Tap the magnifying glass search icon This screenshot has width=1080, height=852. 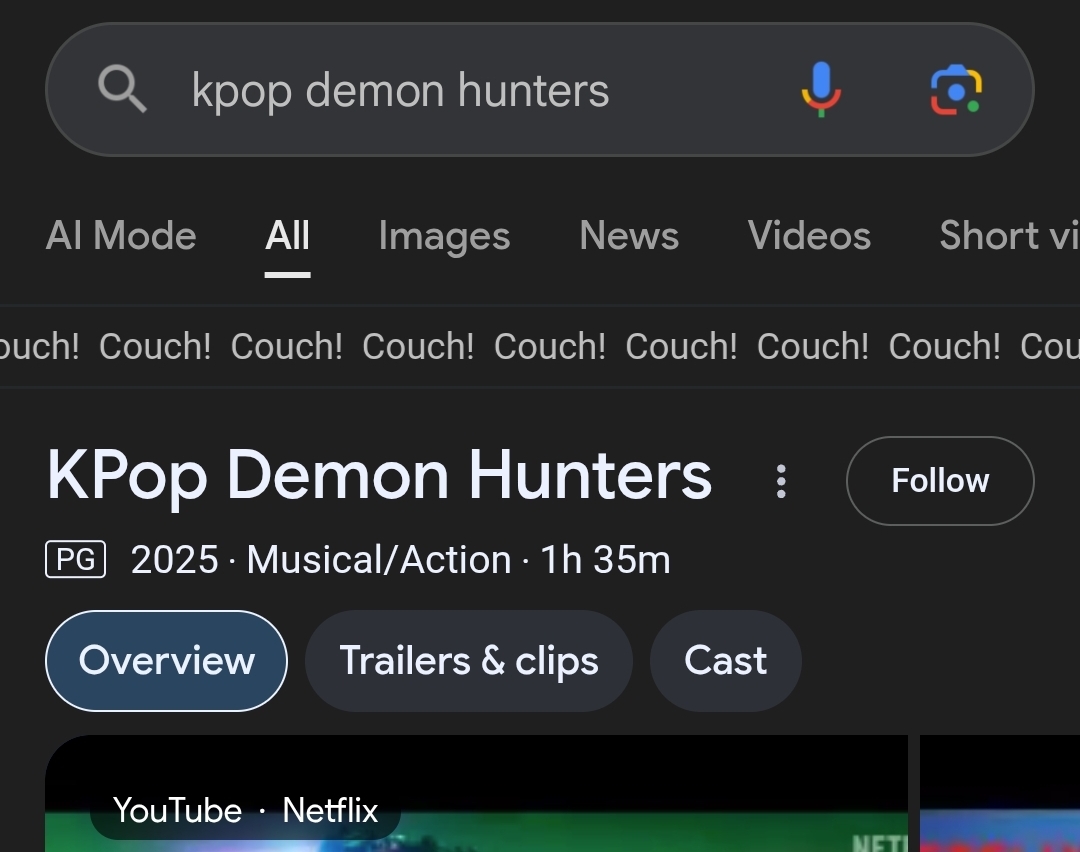122,90
